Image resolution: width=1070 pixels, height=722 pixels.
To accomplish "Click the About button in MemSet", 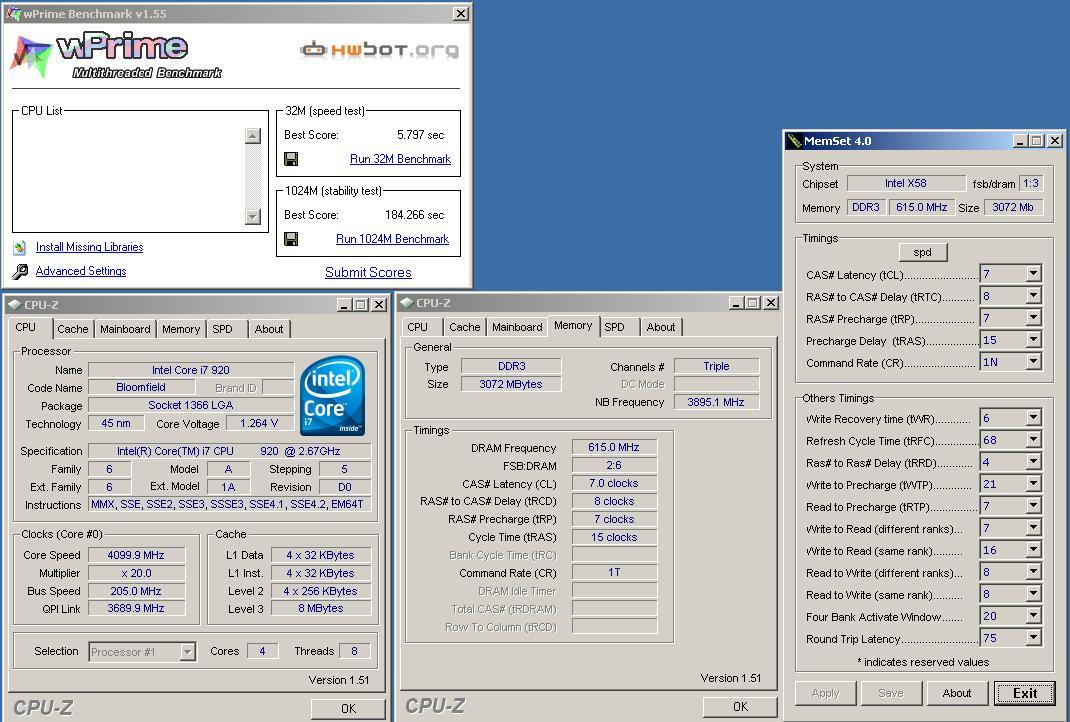I will (x=957, y=693).
